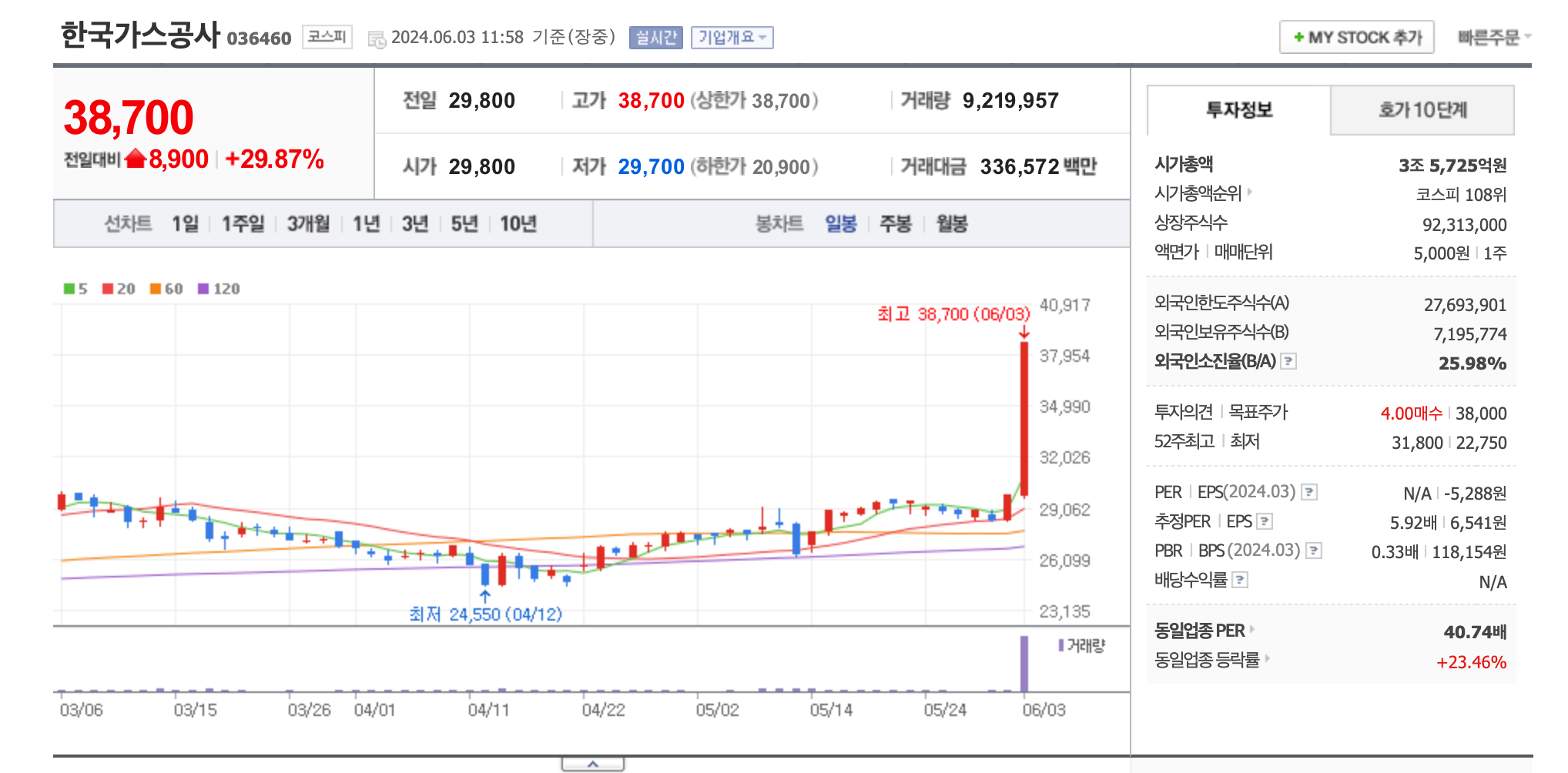Select the 1년 line chart period
Image resolution: width=1568 pixels, height=773 pixels.
click(367, 224)
